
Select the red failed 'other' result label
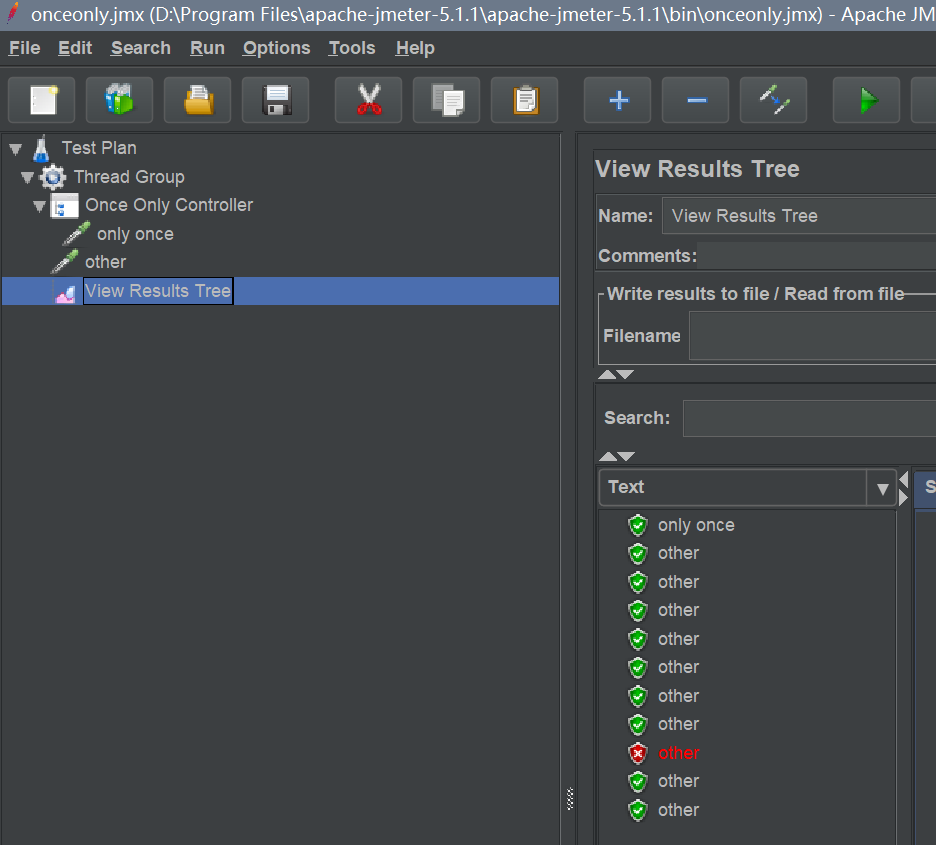coord(679,753)
